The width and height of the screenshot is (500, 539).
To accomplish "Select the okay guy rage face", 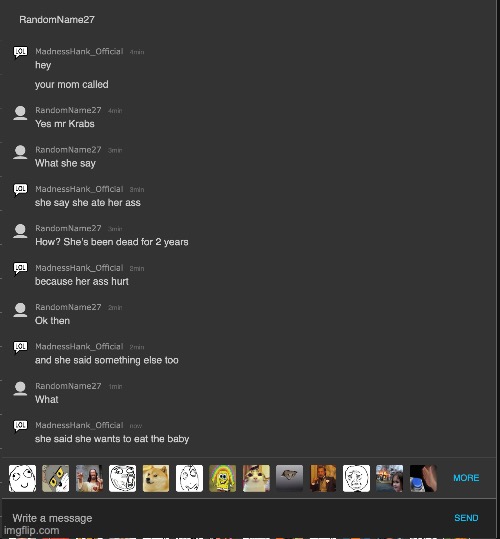I will [356, 478].
